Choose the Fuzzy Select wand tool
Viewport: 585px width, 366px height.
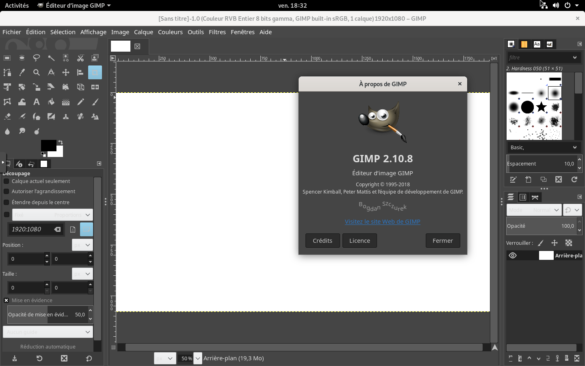(x=51, y=58)
